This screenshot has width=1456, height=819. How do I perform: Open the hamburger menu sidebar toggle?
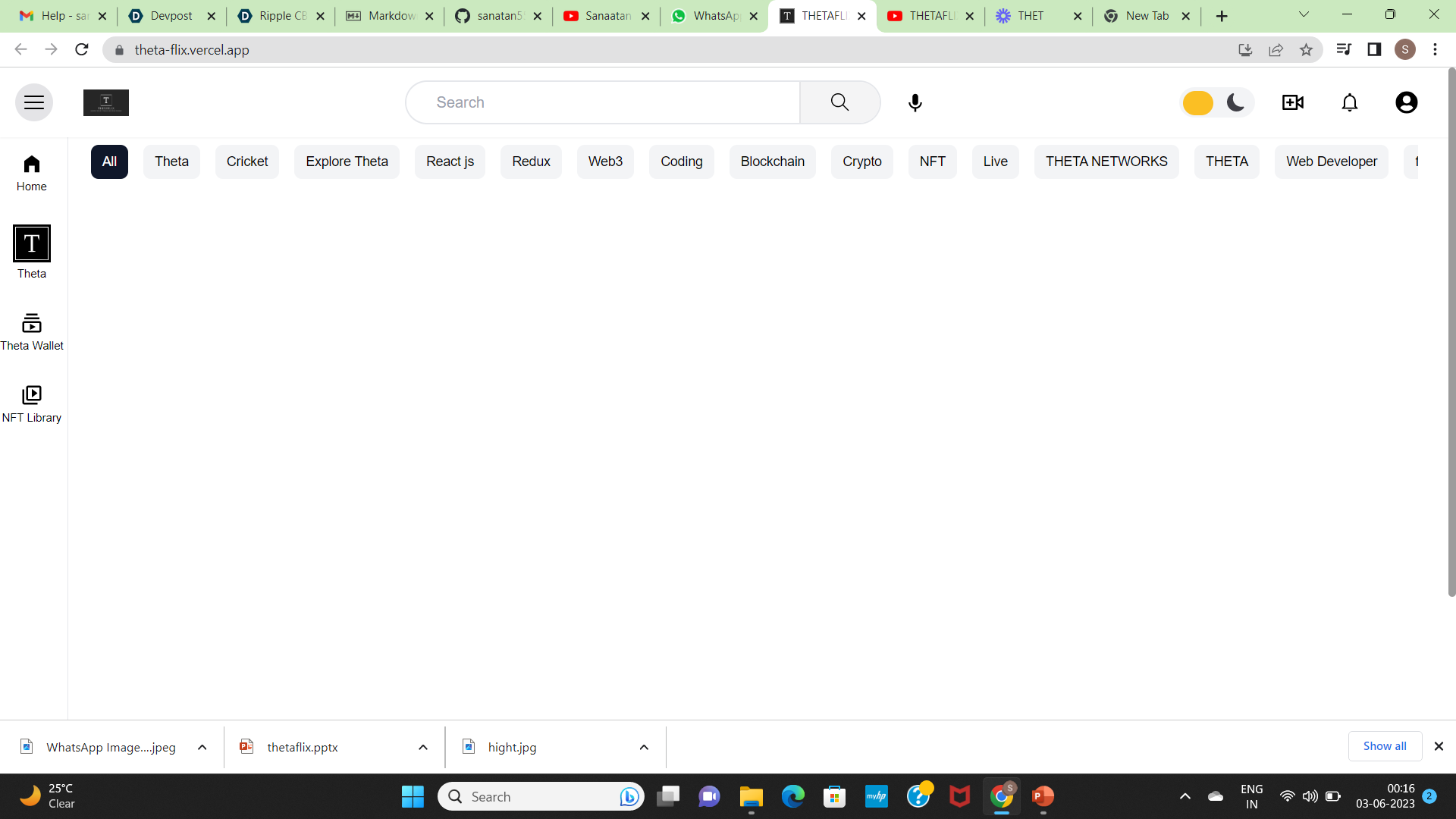click(34, 102)
